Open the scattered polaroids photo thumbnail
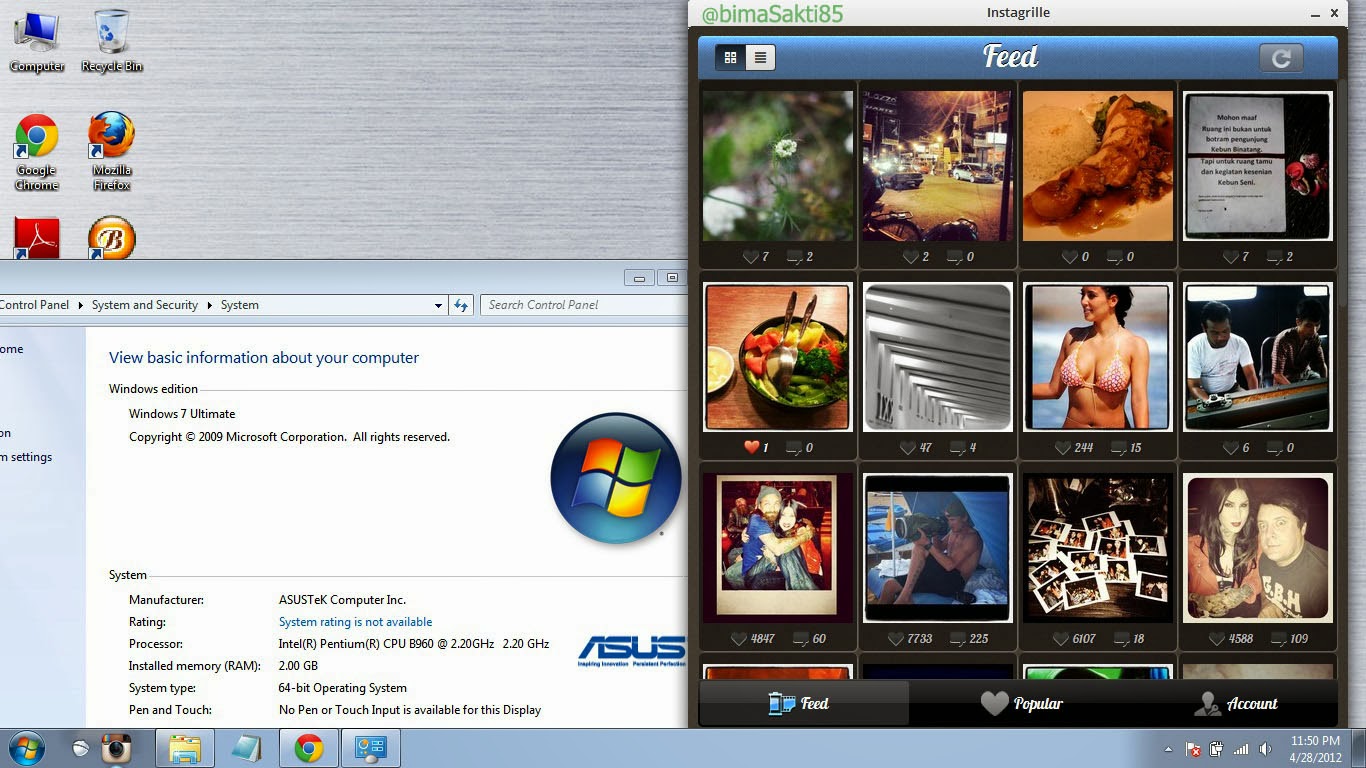 pos(1097,548)
